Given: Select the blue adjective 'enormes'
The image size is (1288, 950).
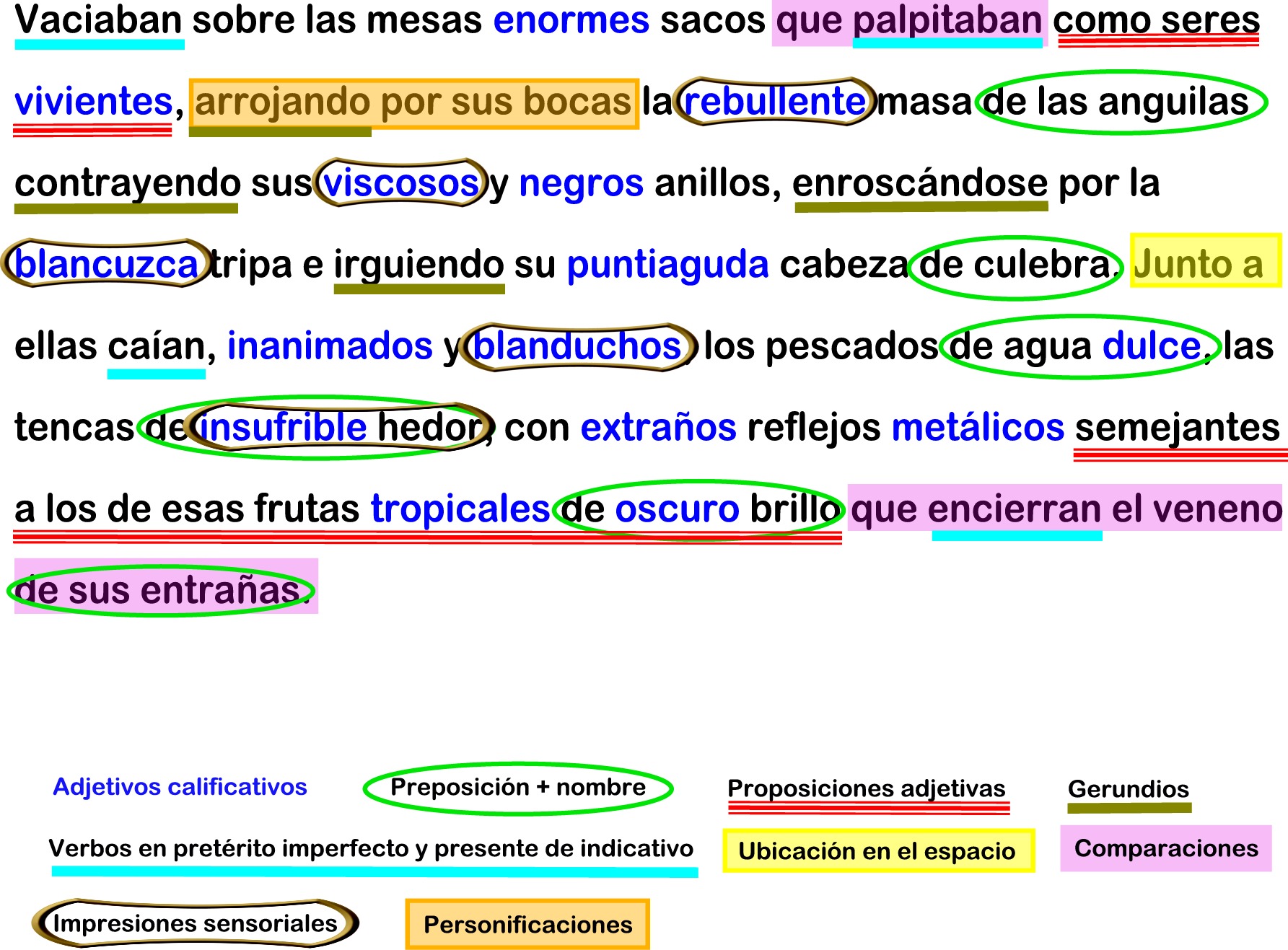Looking at the screenshot, I should point(571,20).
